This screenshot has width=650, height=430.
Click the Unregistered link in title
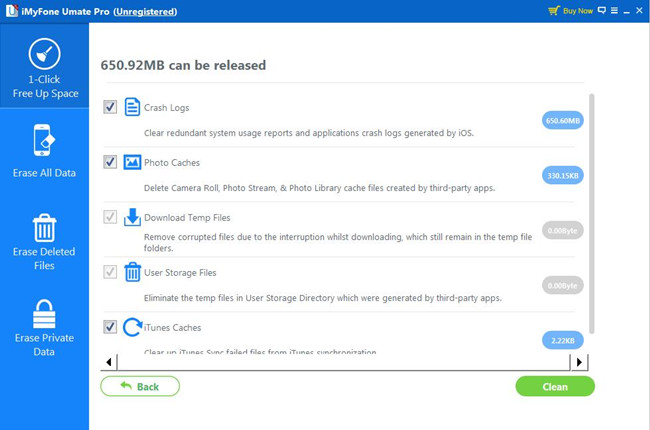(x=145, y=12)
